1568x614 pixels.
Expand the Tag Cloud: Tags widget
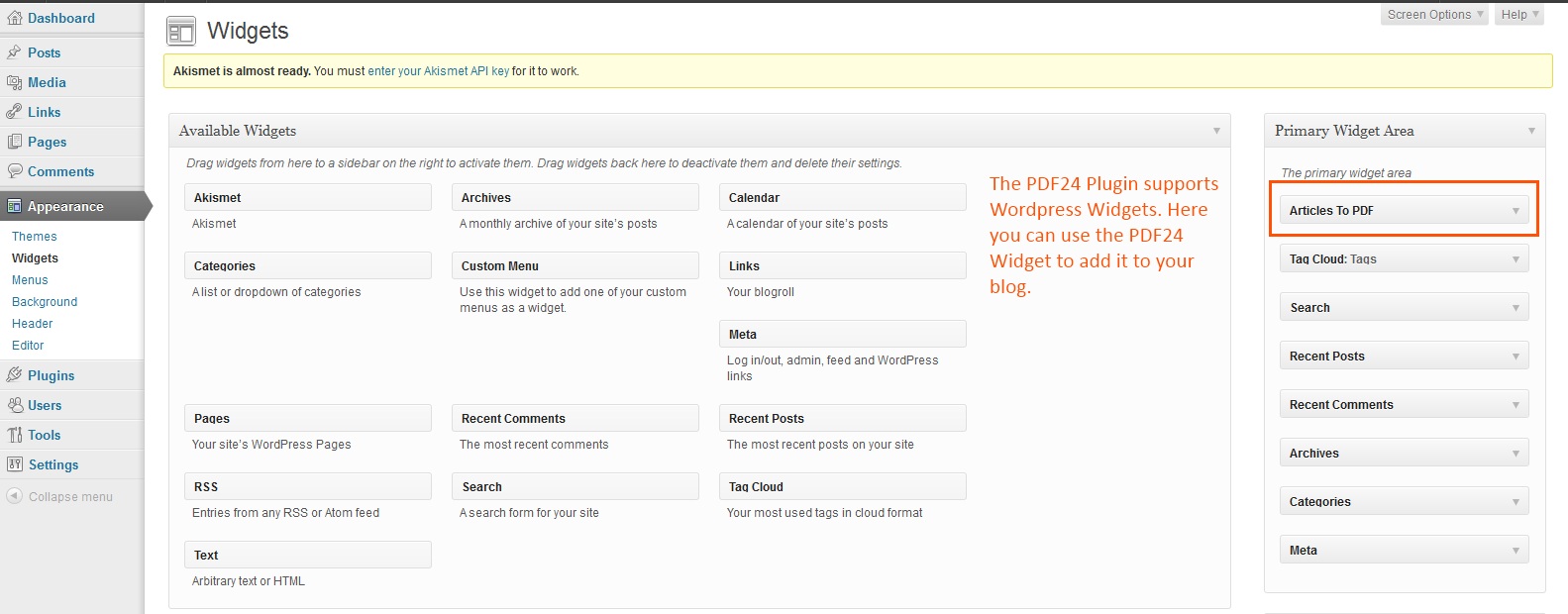pyautogui.click(x=1515, y=259)
